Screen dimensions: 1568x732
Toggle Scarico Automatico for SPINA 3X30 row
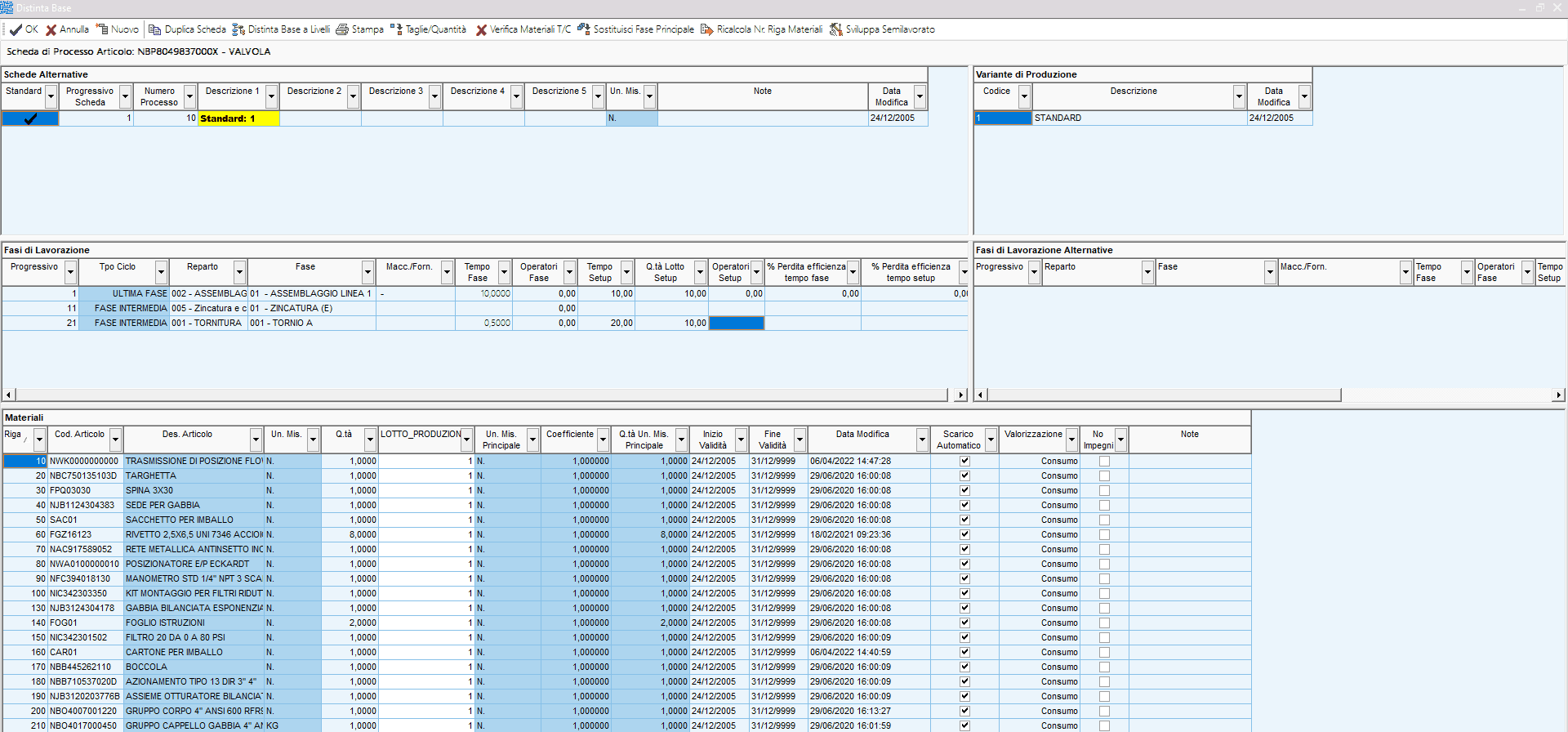pyautogui.click(x=964, y=490)
